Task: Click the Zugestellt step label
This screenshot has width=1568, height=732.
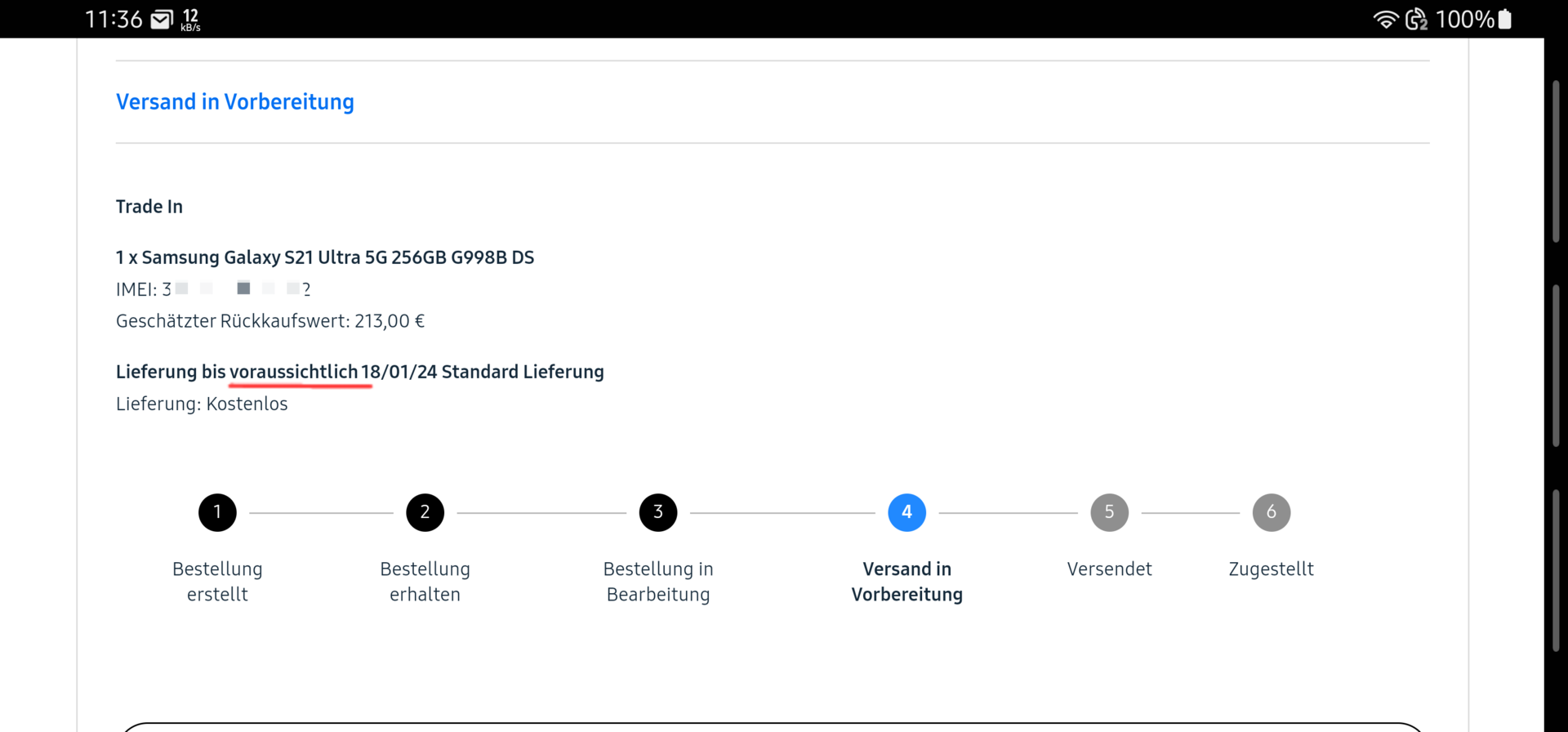Action: coord(1271,569)
